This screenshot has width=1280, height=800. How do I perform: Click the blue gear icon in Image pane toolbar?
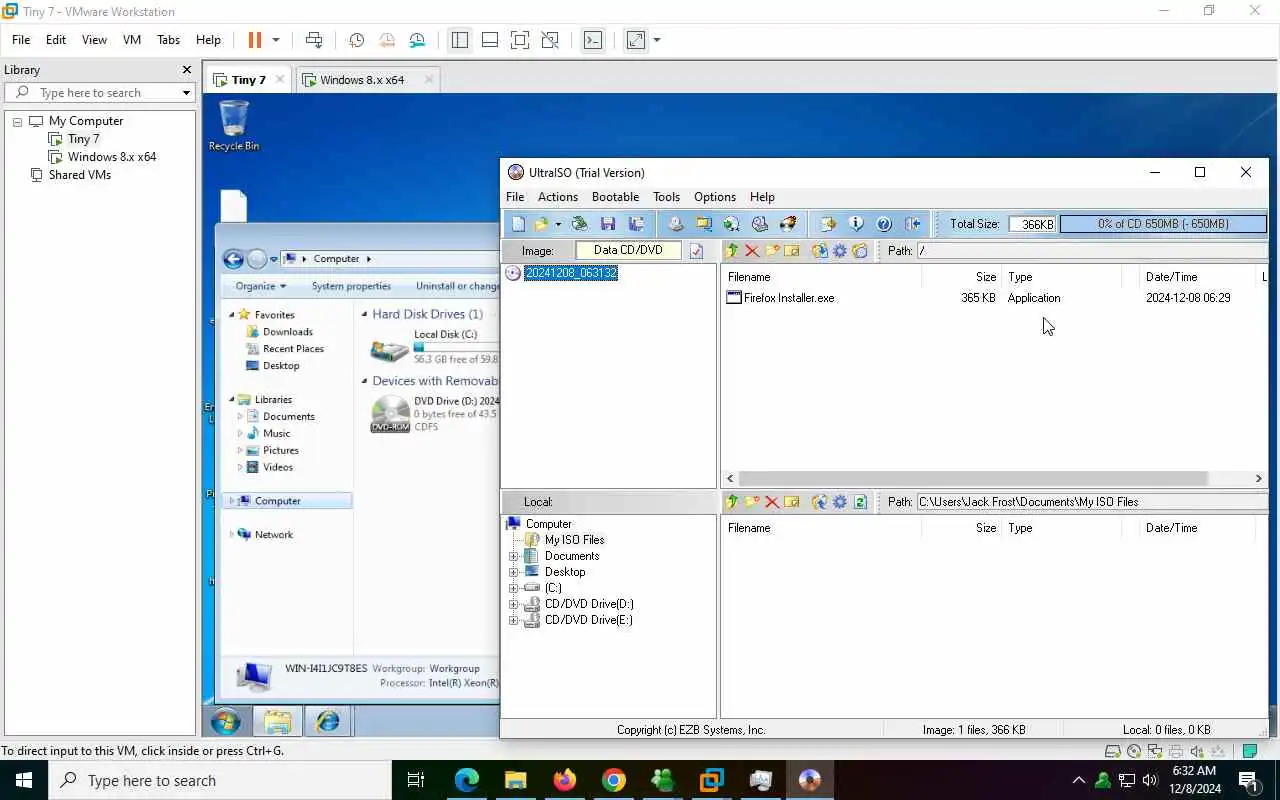click(x=840, y=251)
